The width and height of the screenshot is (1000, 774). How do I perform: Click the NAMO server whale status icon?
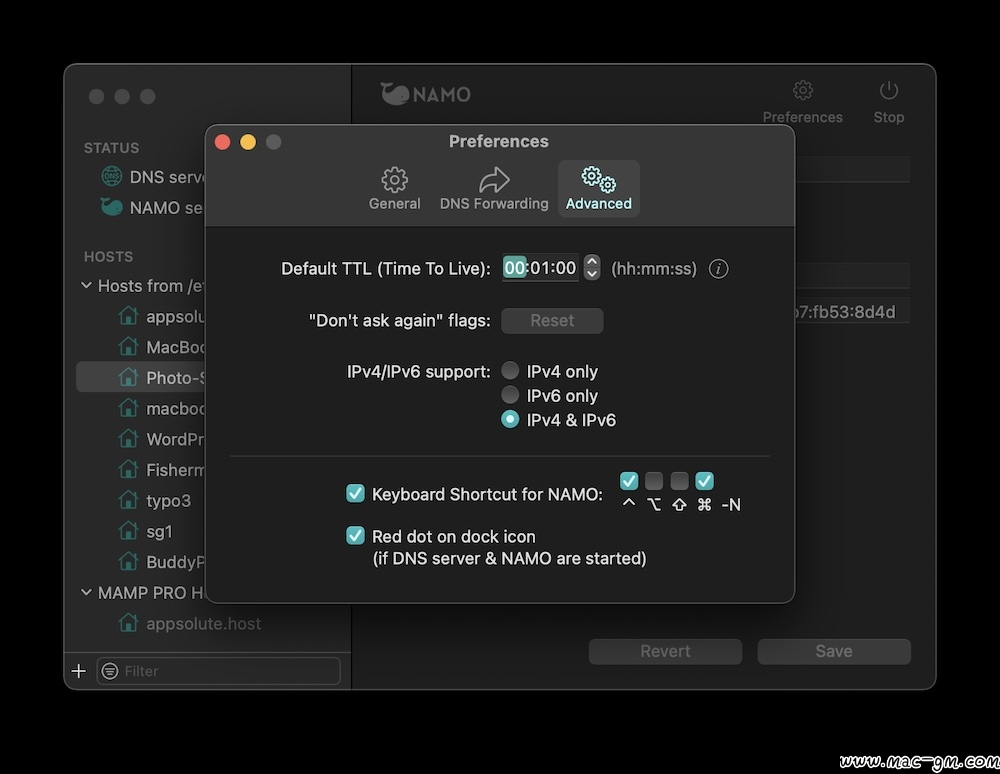point(112,207)
